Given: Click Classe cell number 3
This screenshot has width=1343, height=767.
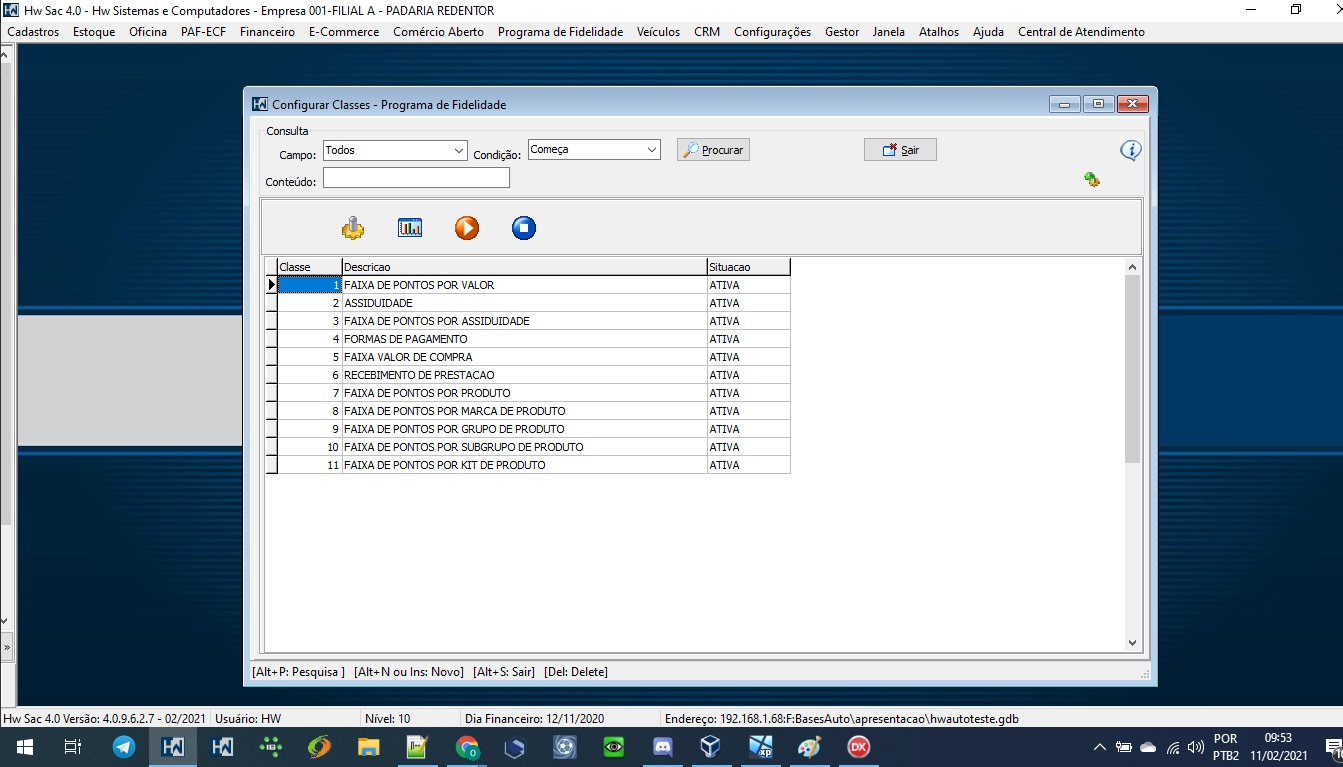Looking at the screenshot, I should [309, 321].
